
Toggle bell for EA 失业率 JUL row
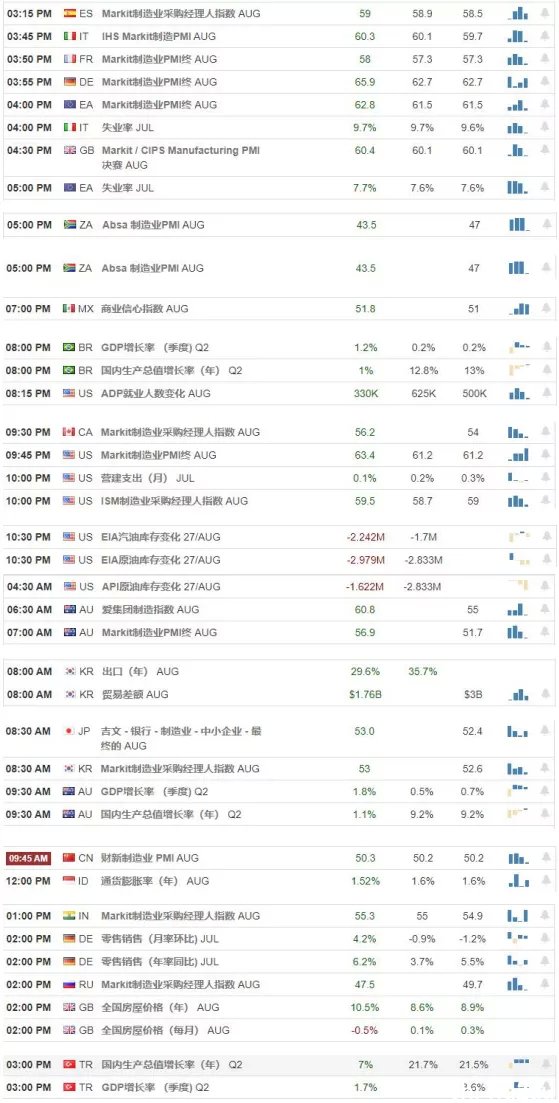[x=546, y=188]
